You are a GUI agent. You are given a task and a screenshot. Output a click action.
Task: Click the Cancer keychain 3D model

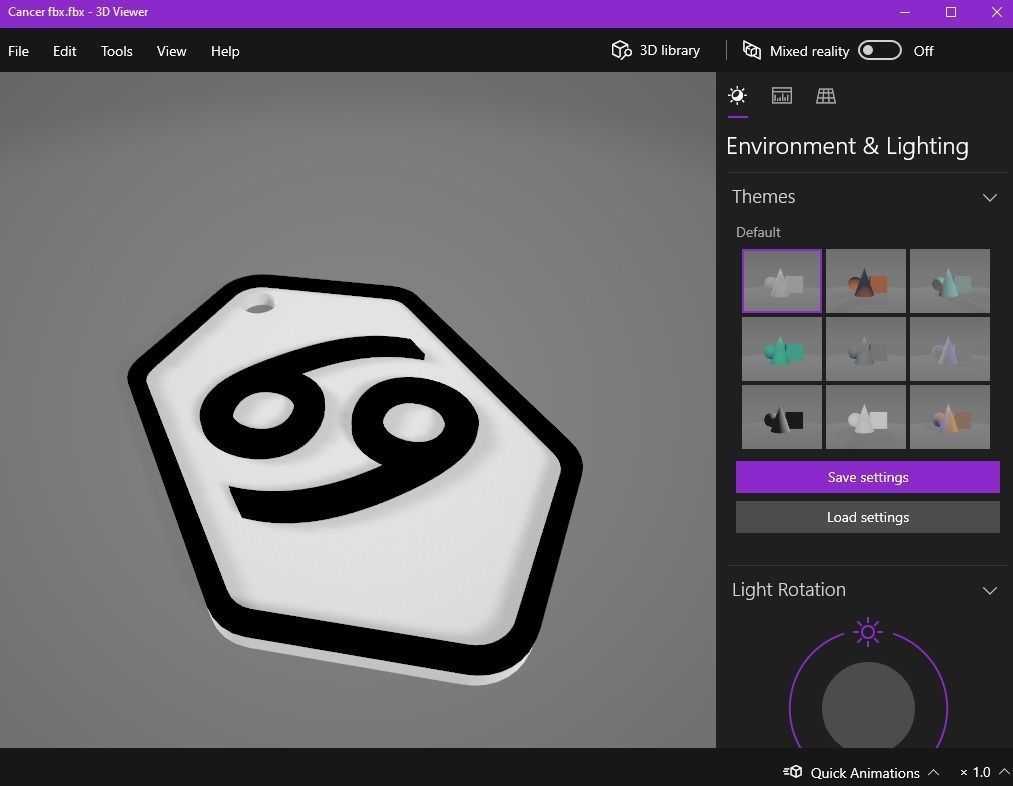[x=355, y=478]
